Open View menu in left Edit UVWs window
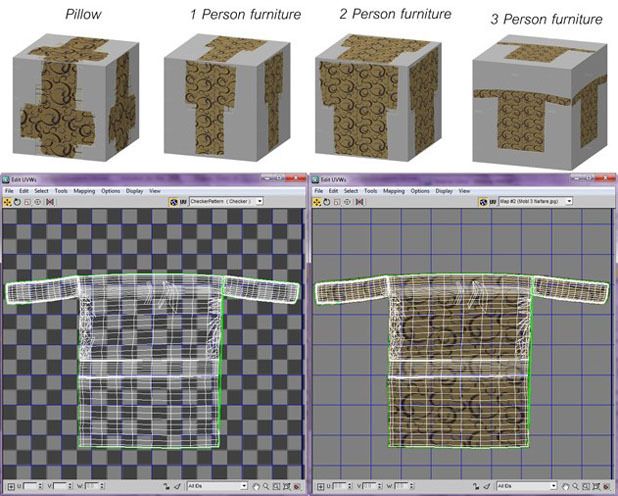This screenshot has height=496, width=618. point(154,191)
